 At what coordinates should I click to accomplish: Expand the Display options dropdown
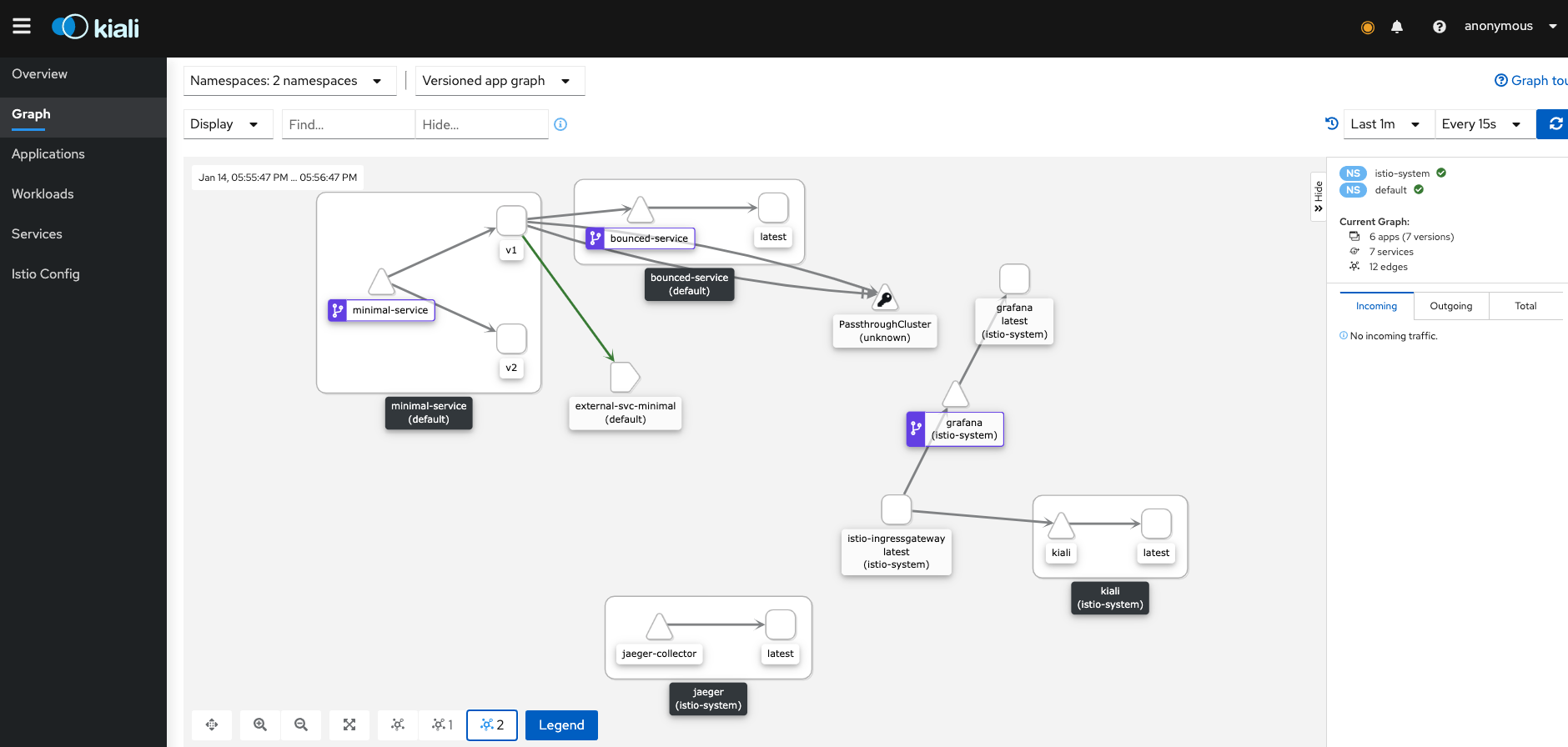coord(228,124)
